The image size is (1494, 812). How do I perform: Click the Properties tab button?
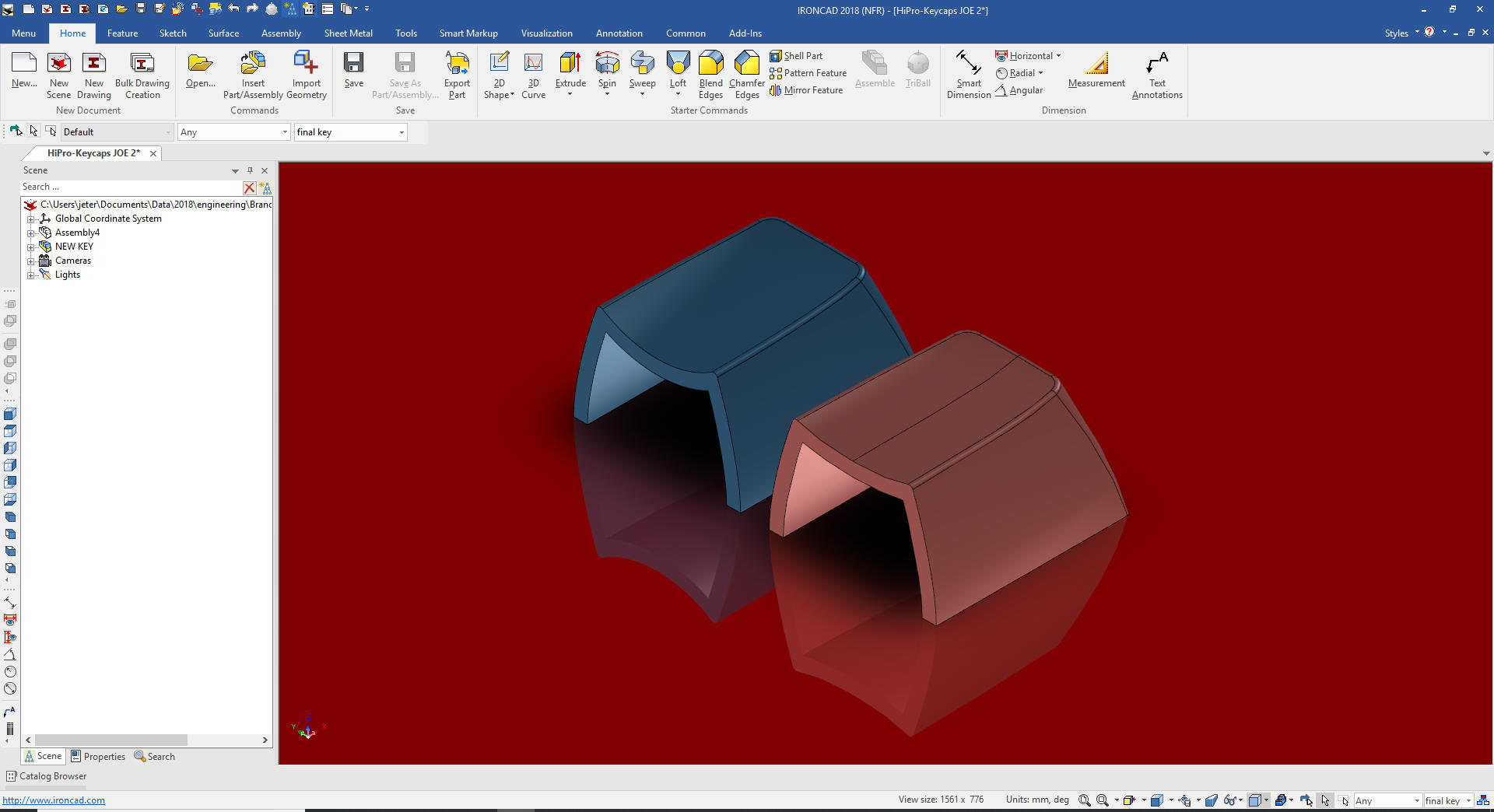coord(98,757)
